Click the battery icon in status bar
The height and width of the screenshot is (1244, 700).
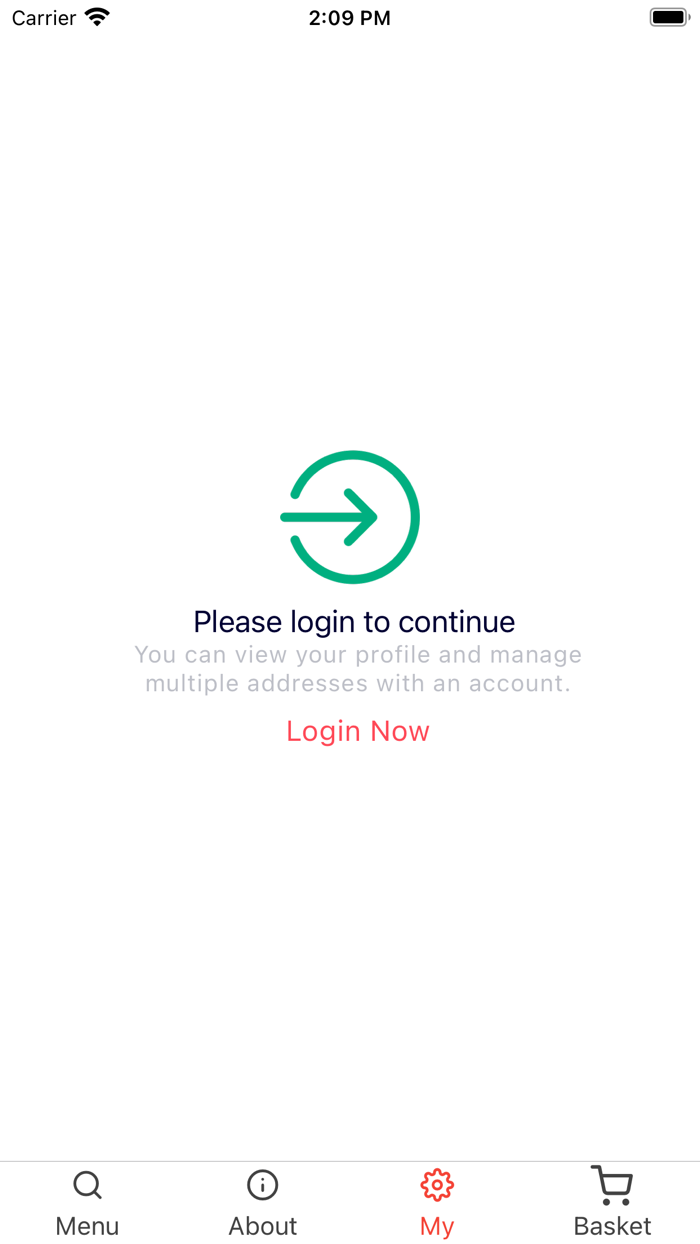(x=669, y=17)
